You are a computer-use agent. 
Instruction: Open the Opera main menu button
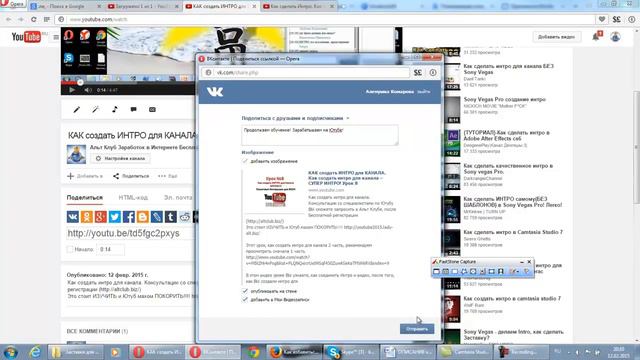pos(13,4)
